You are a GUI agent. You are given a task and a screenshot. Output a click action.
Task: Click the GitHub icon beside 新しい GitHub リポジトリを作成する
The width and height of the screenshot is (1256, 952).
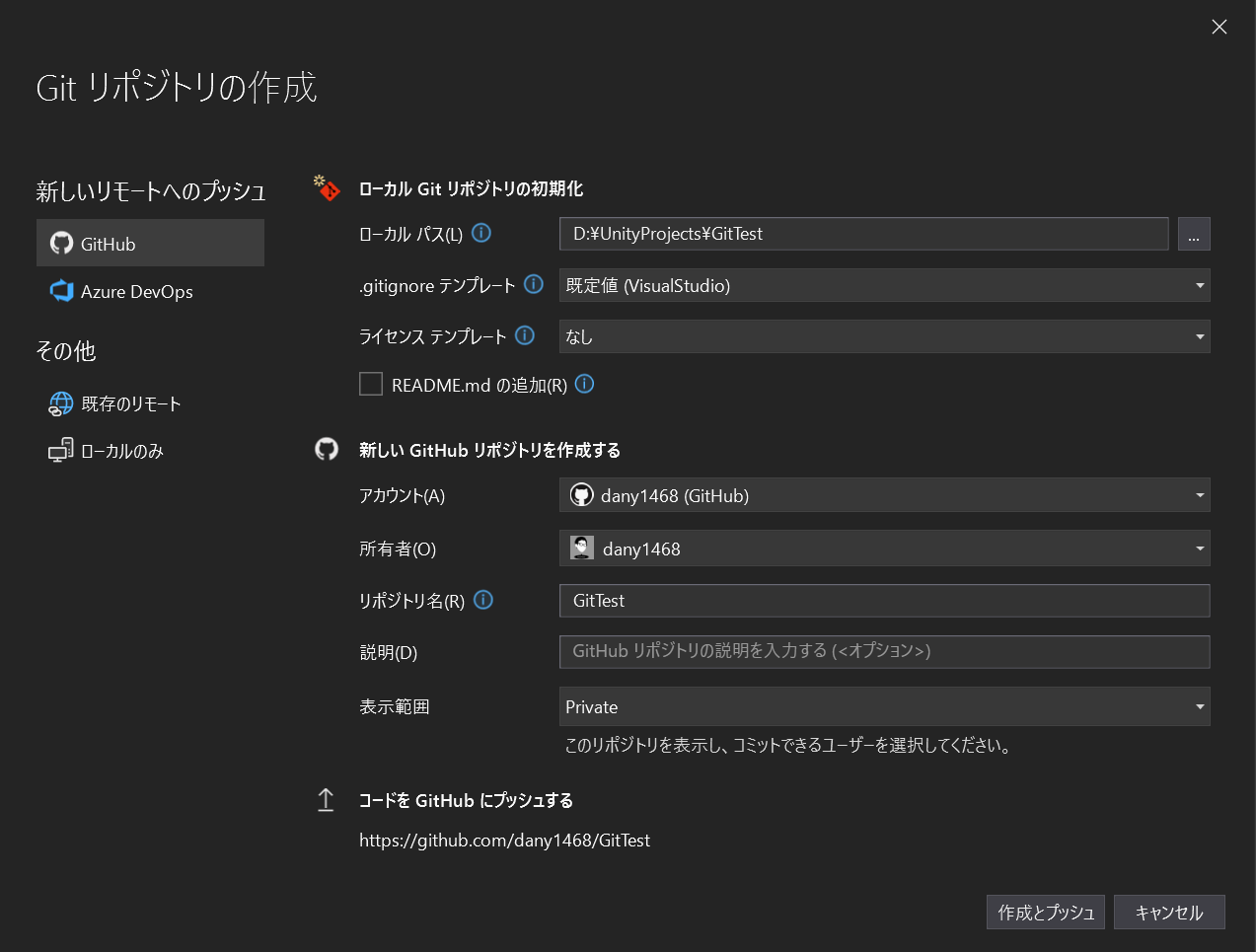(327, 449)
